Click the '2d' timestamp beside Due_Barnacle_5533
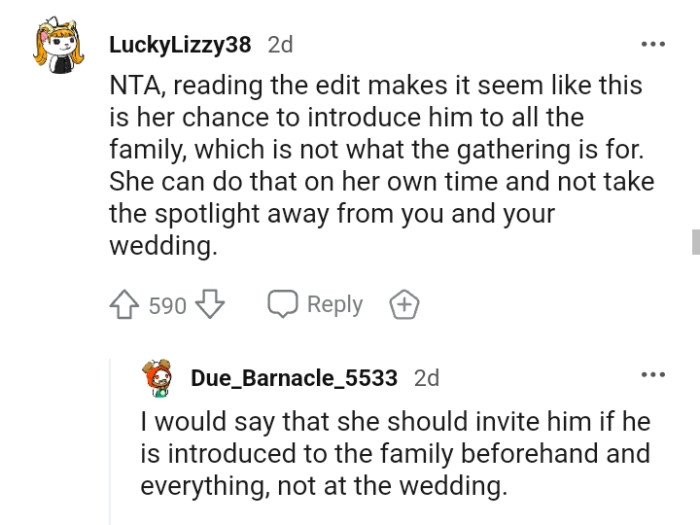The width and height of the screenshot is (700, 525). pos(426,378)
